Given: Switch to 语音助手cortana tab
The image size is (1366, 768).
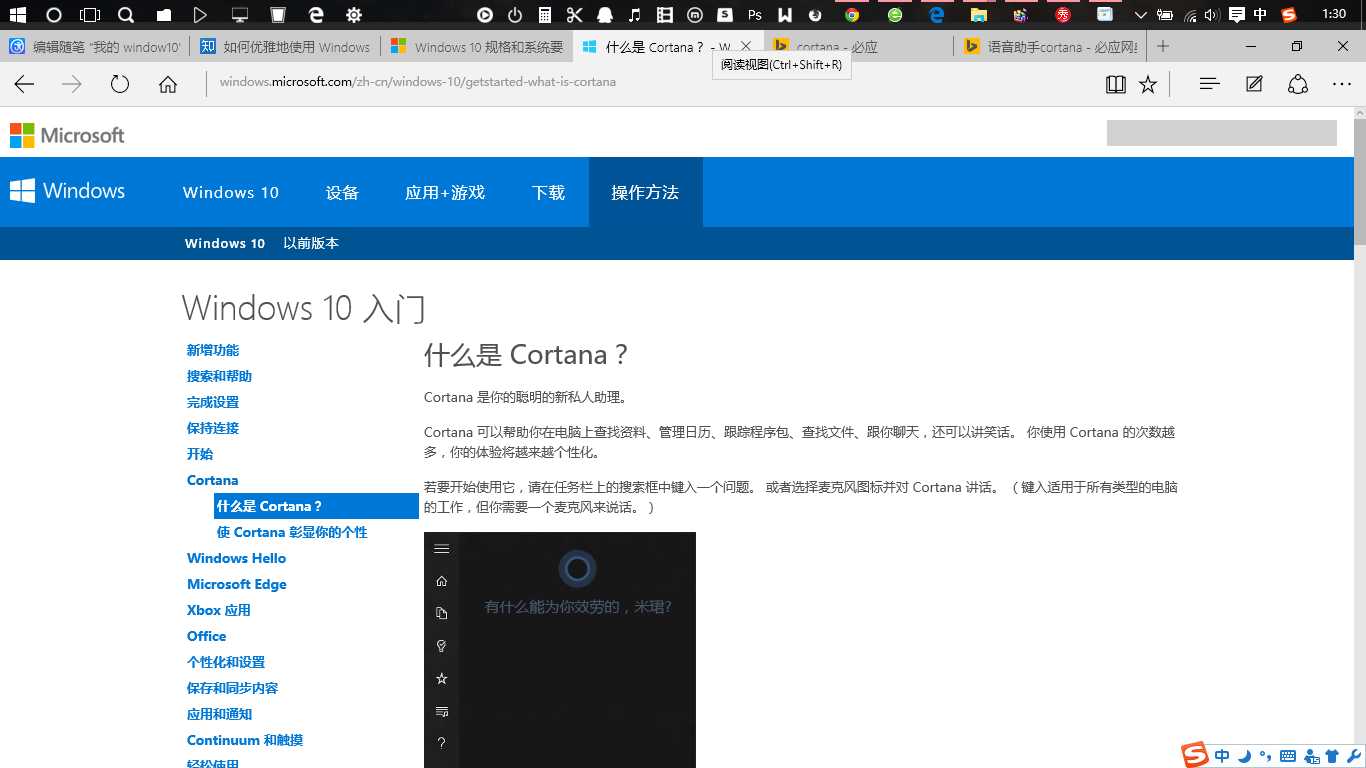Looking at the screenshot, I should pos(1050,47).
